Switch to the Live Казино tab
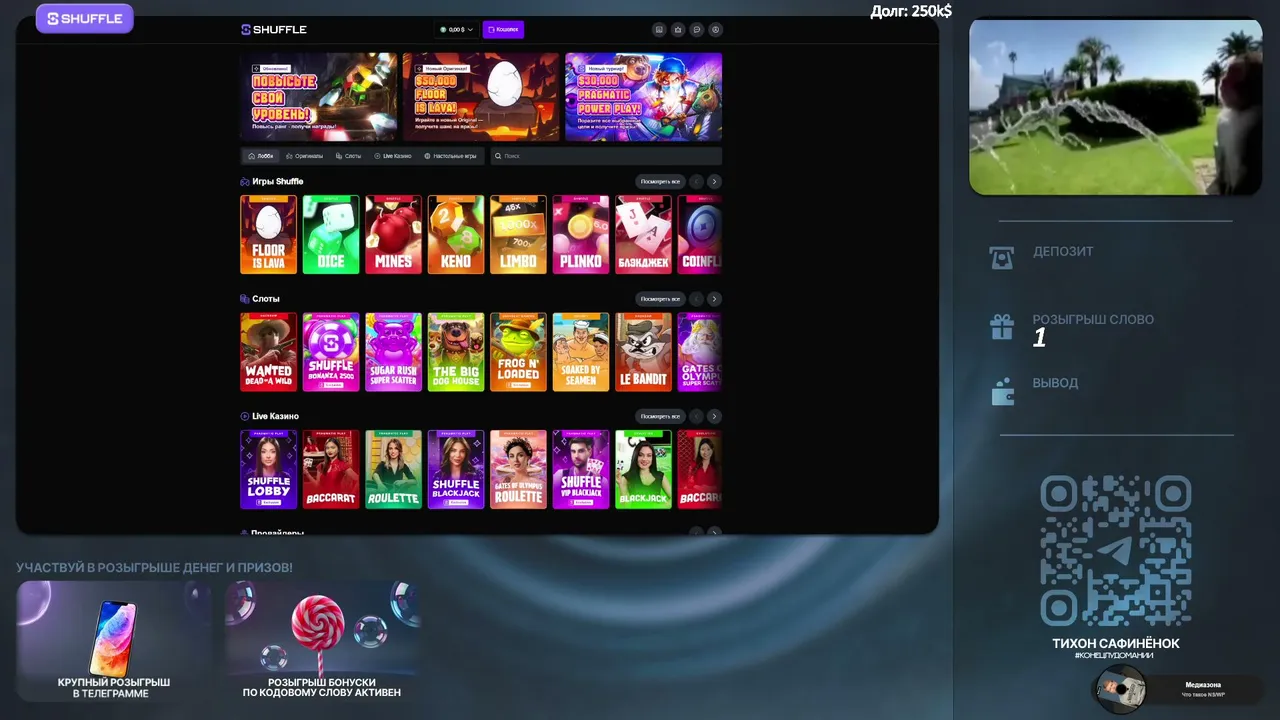The width and height of the screenshot is (1280, 720). click(x=392, y=156)
